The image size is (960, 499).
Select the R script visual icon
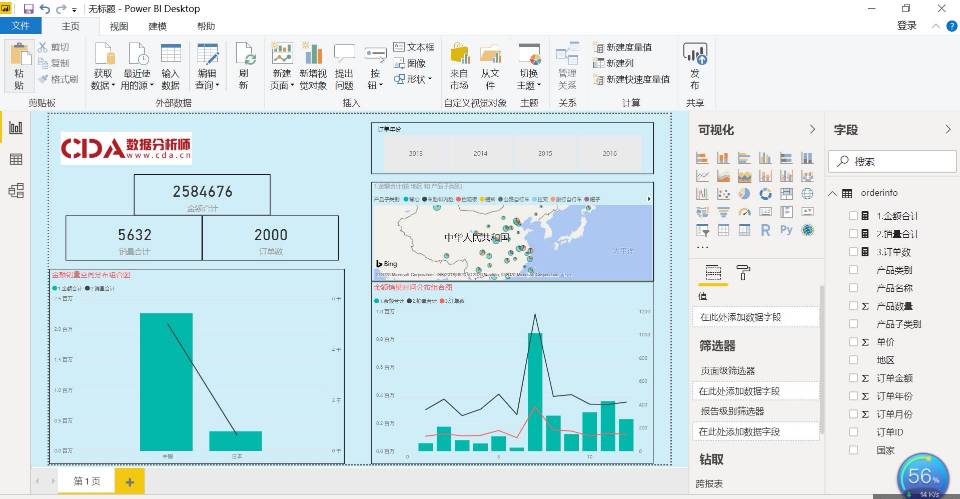(763, 230)
